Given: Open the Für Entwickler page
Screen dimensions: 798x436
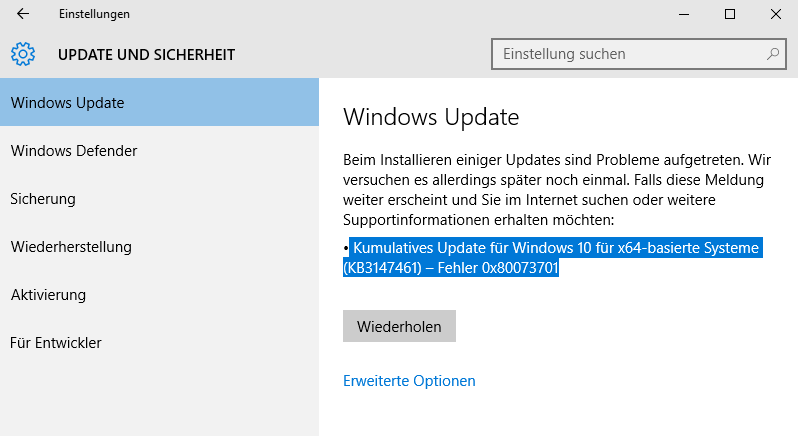Looking at the screenshot, I should [159, 342].
